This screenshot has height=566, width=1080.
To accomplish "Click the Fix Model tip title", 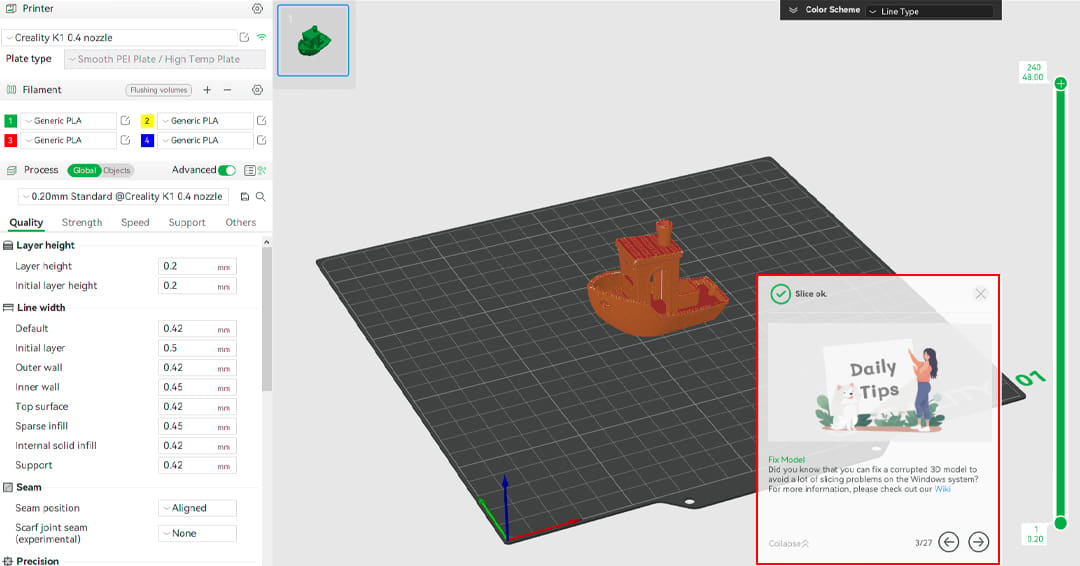I will coord(787,459).
